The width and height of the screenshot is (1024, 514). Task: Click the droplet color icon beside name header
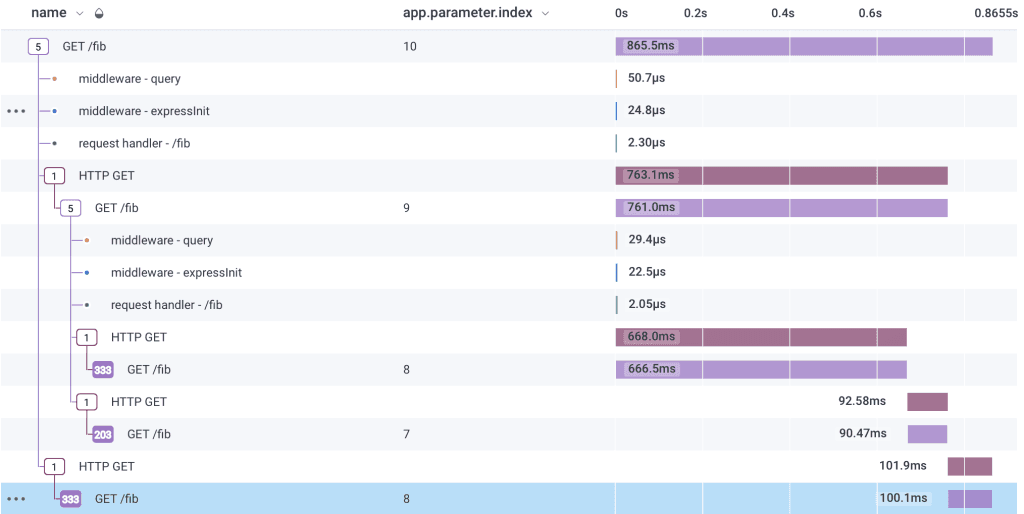98,14
